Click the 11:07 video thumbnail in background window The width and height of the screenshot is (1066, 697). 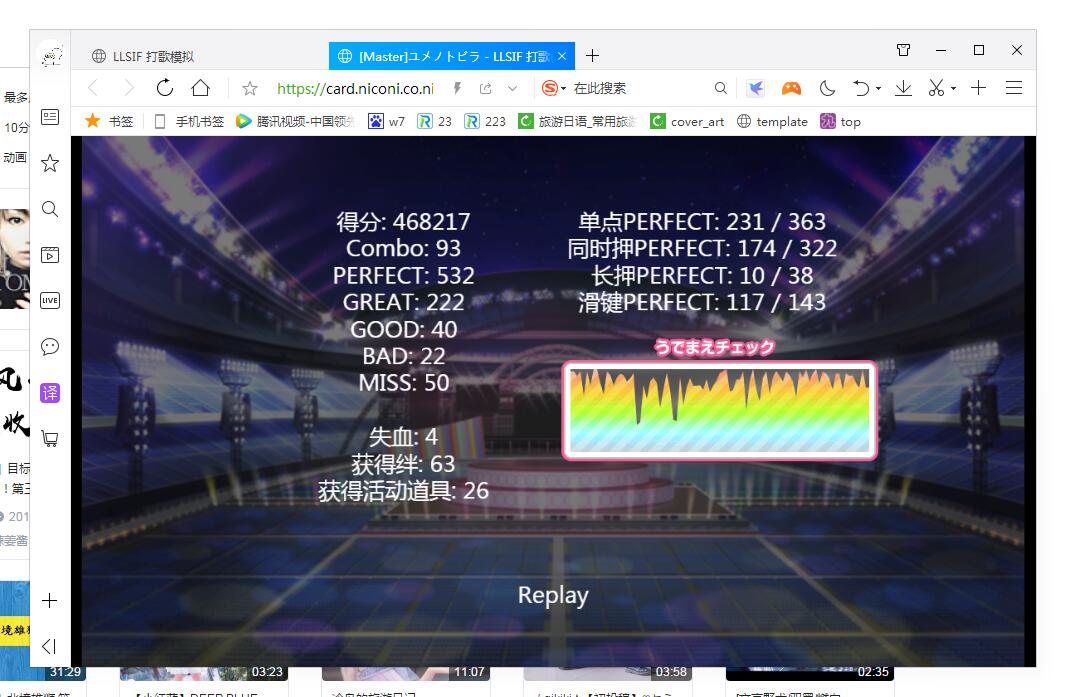tap(406, 673)
